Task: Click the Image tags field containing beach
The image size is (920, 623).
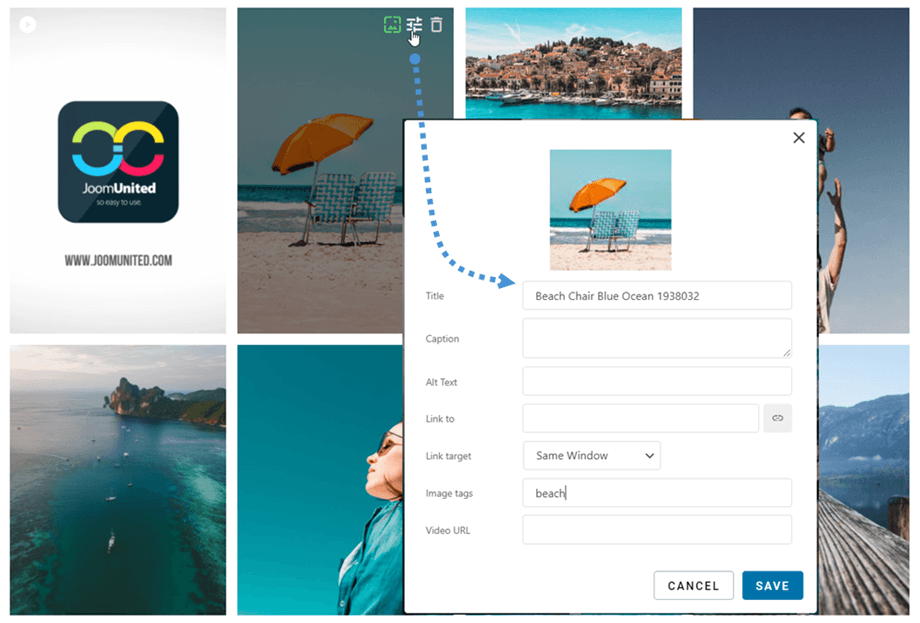Action: pyautogui.click(x=656, y=493)
